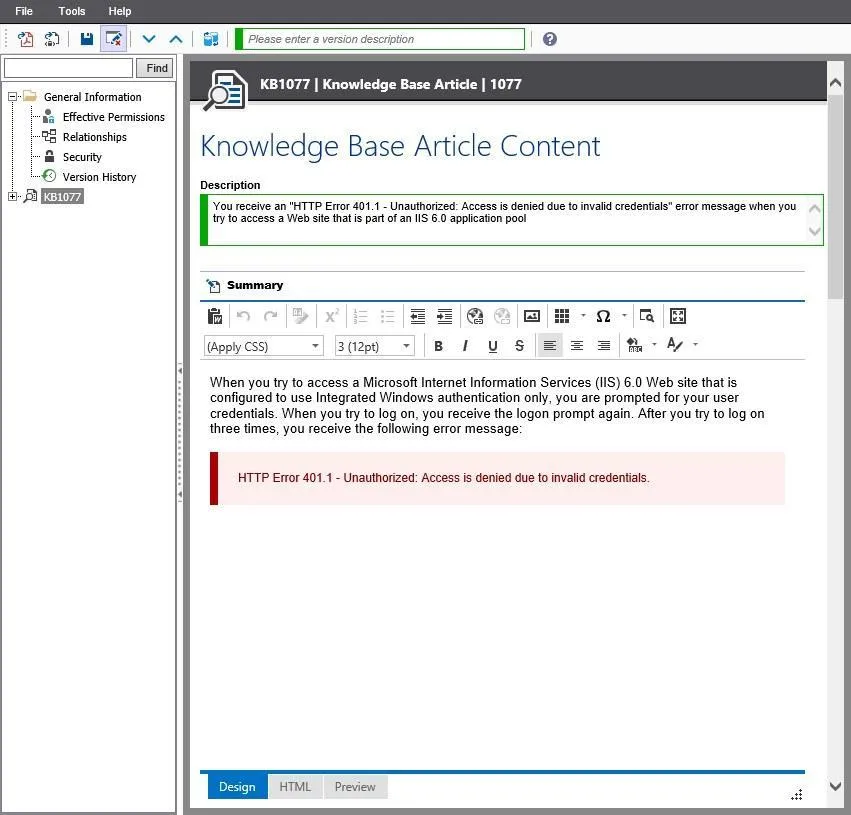The width and height of the screenshot is (851, 815).
Task: Toggle Strikethrough formatting
Action: click(519, 346)
